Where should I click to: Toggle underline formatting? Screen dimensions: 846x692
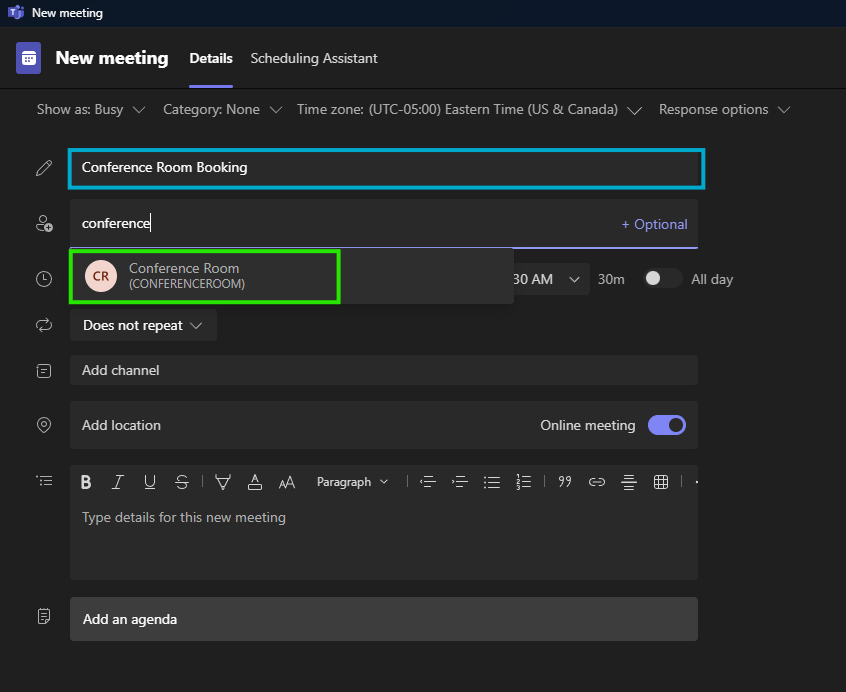click(x=149, y=482)
